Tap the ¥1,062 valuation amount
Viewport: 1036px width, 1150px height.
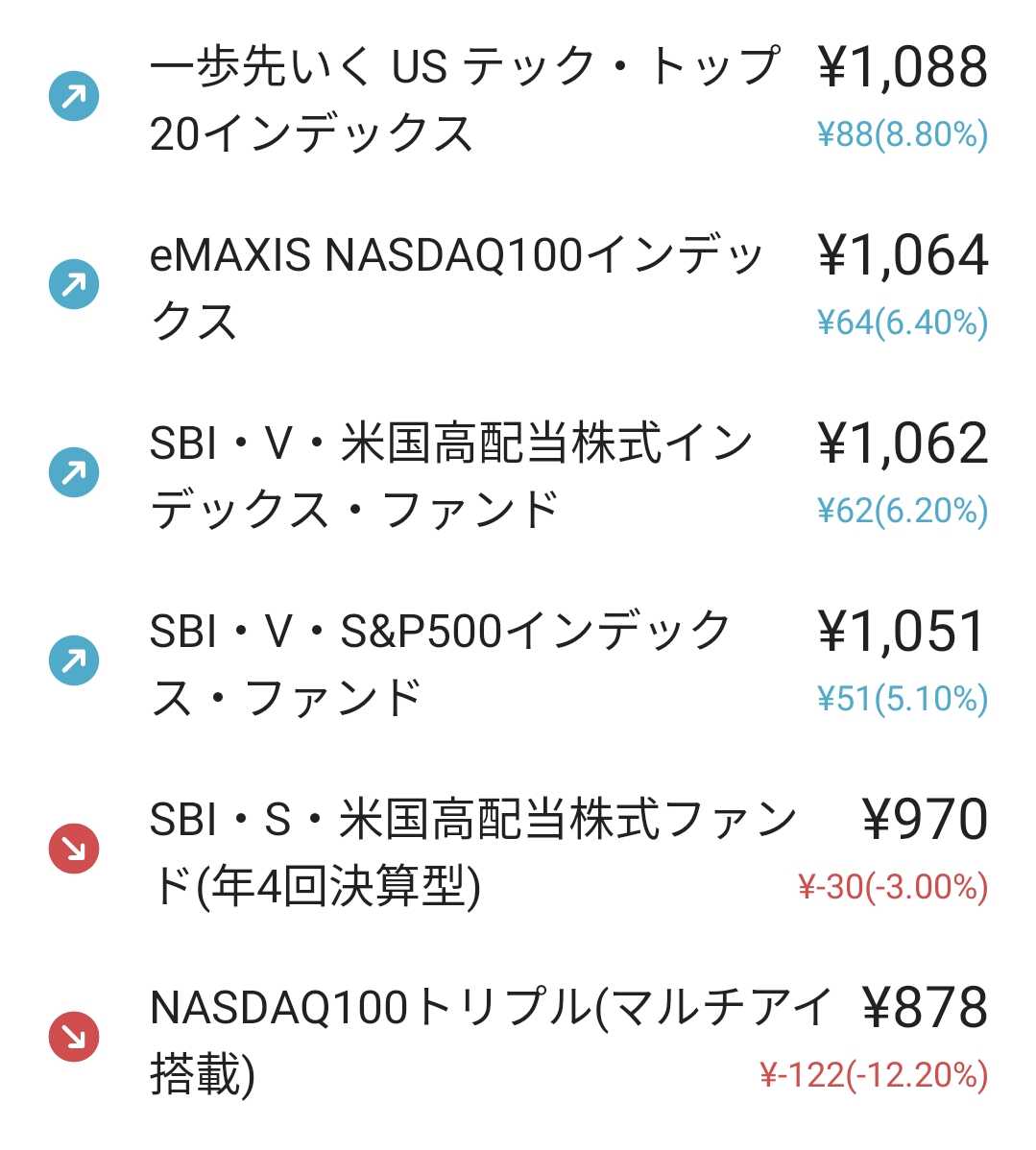903,443
